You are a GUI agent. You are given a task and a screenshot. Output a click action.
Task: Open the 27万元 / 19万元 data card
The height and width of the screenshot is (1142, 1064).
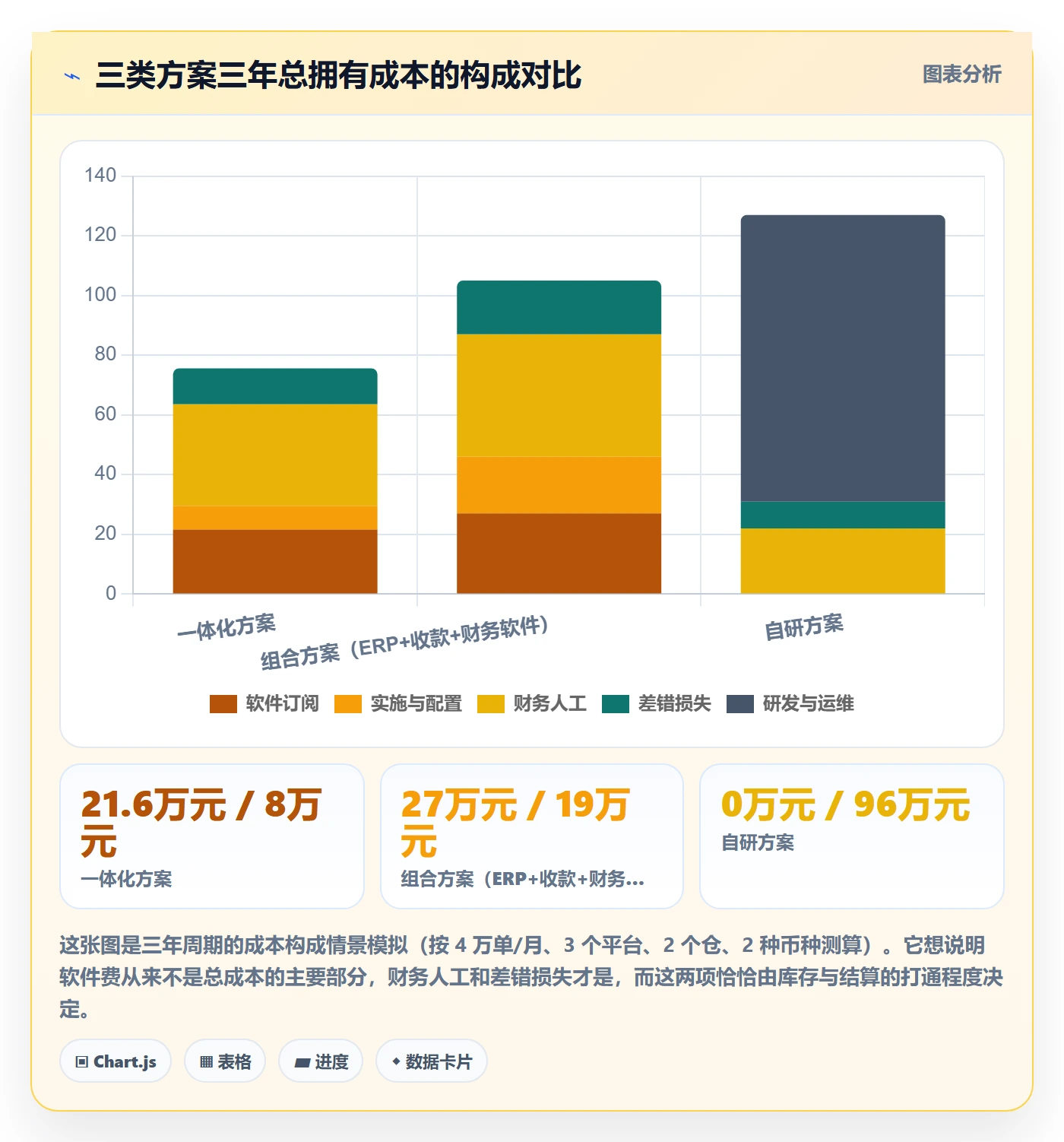pyautogui.click(x=532, y=836)
